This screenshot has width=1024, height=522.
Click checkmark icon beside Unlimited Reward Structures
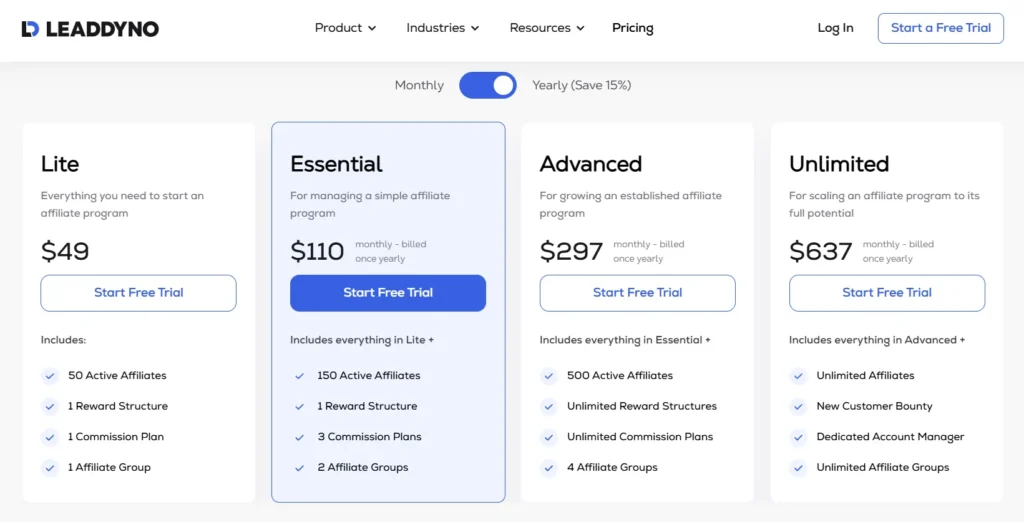click(x=549, y=407)
